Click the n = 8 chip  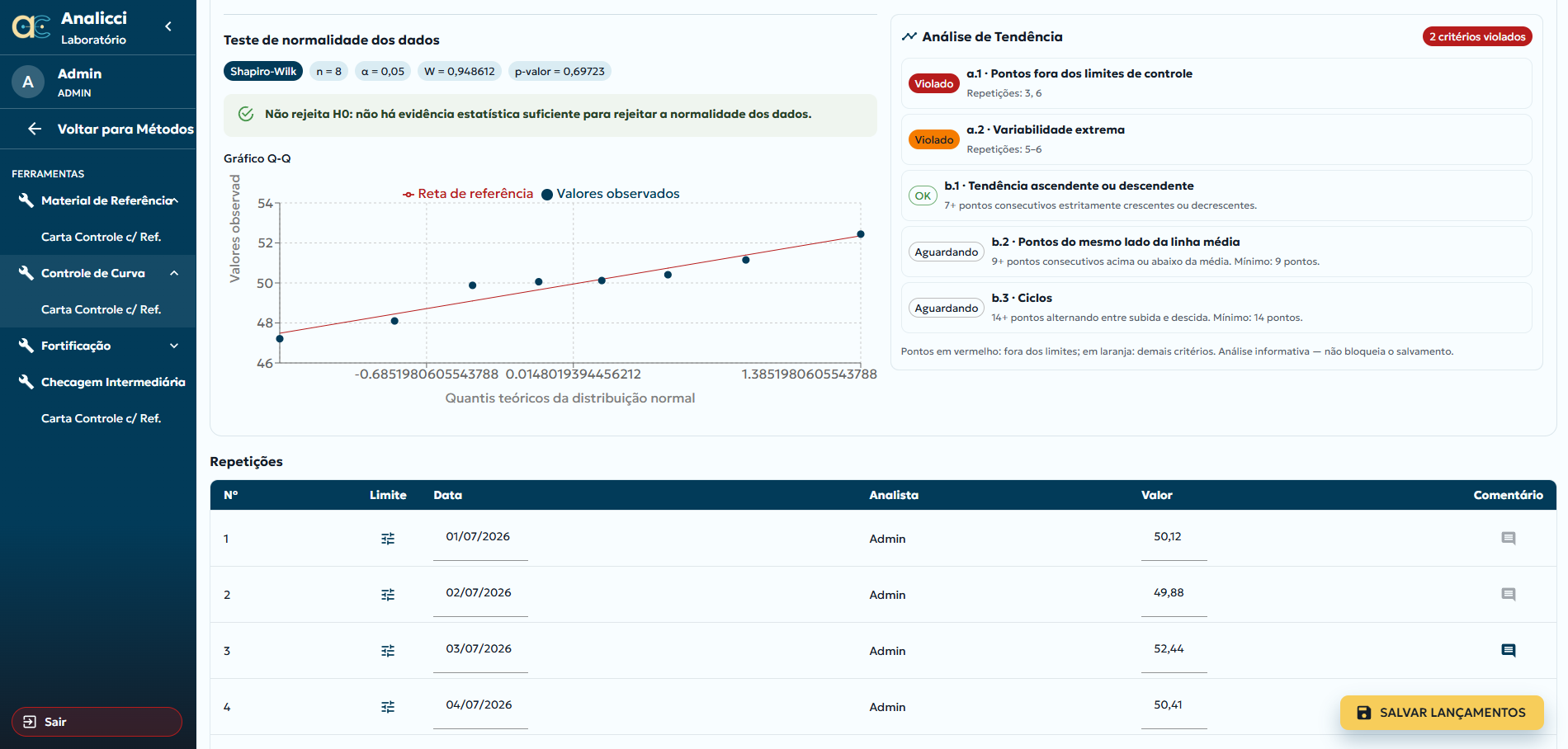328,72
